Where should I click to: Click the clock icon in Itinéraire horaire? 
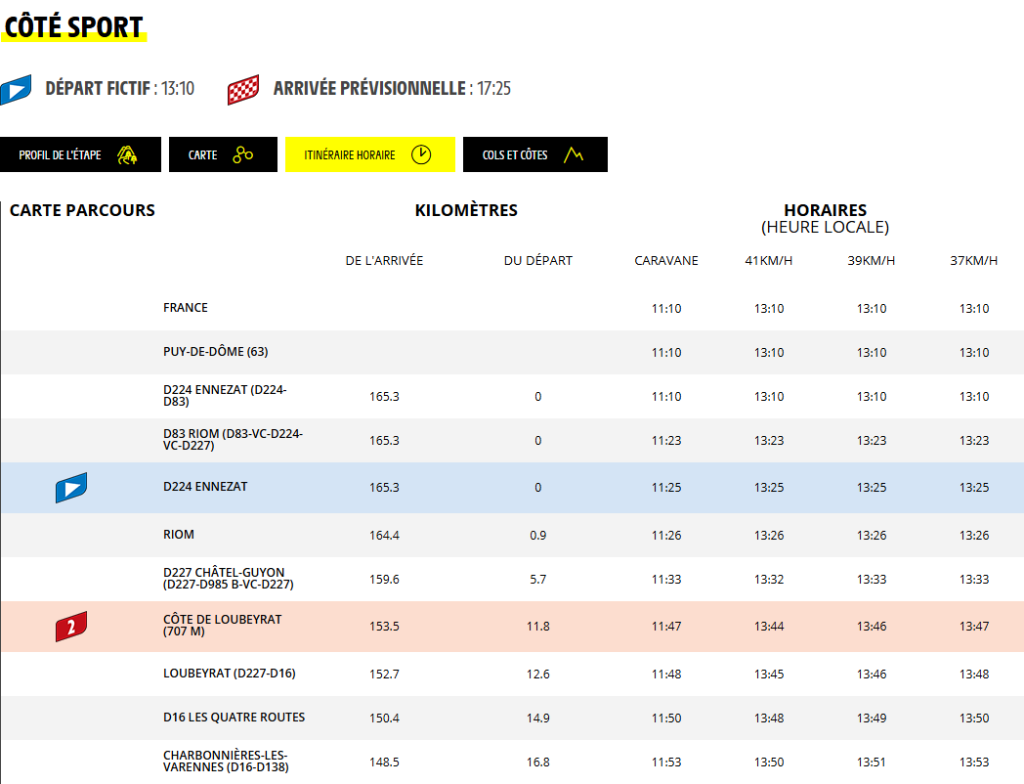(x=421, y=155)
